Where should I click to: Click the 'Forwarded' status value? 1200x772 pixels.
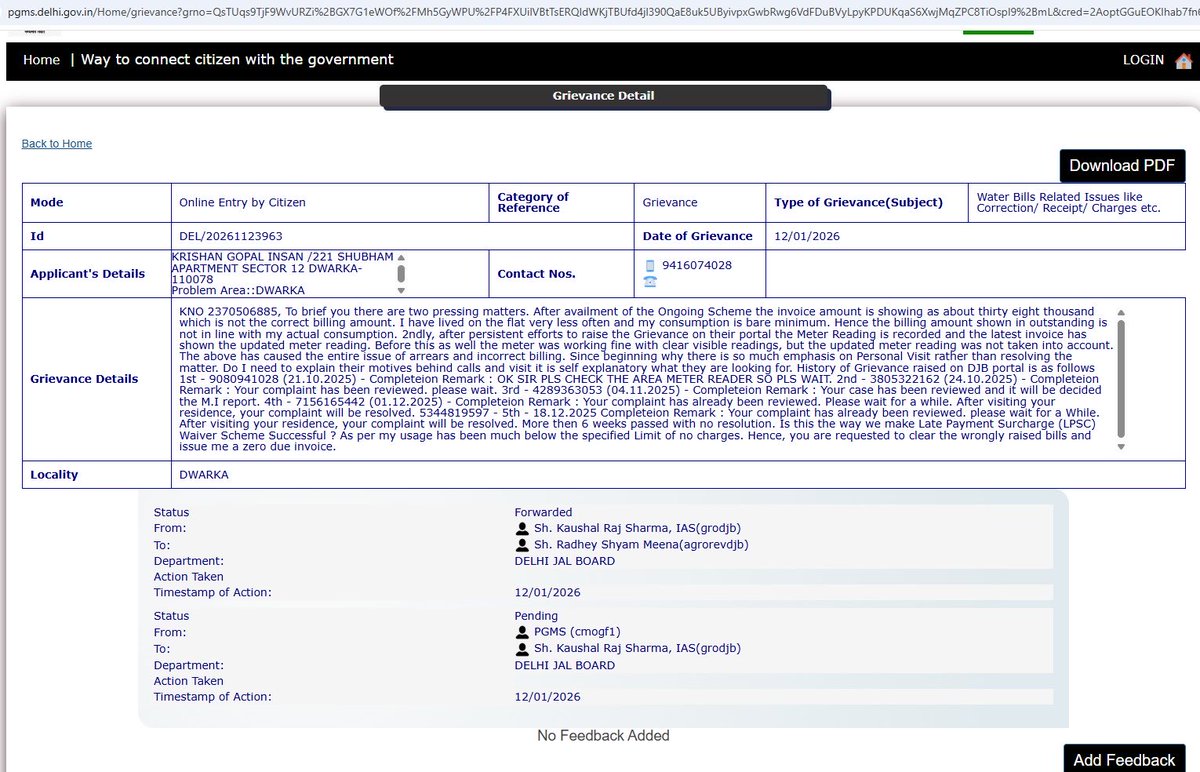(x=543, y=513)
